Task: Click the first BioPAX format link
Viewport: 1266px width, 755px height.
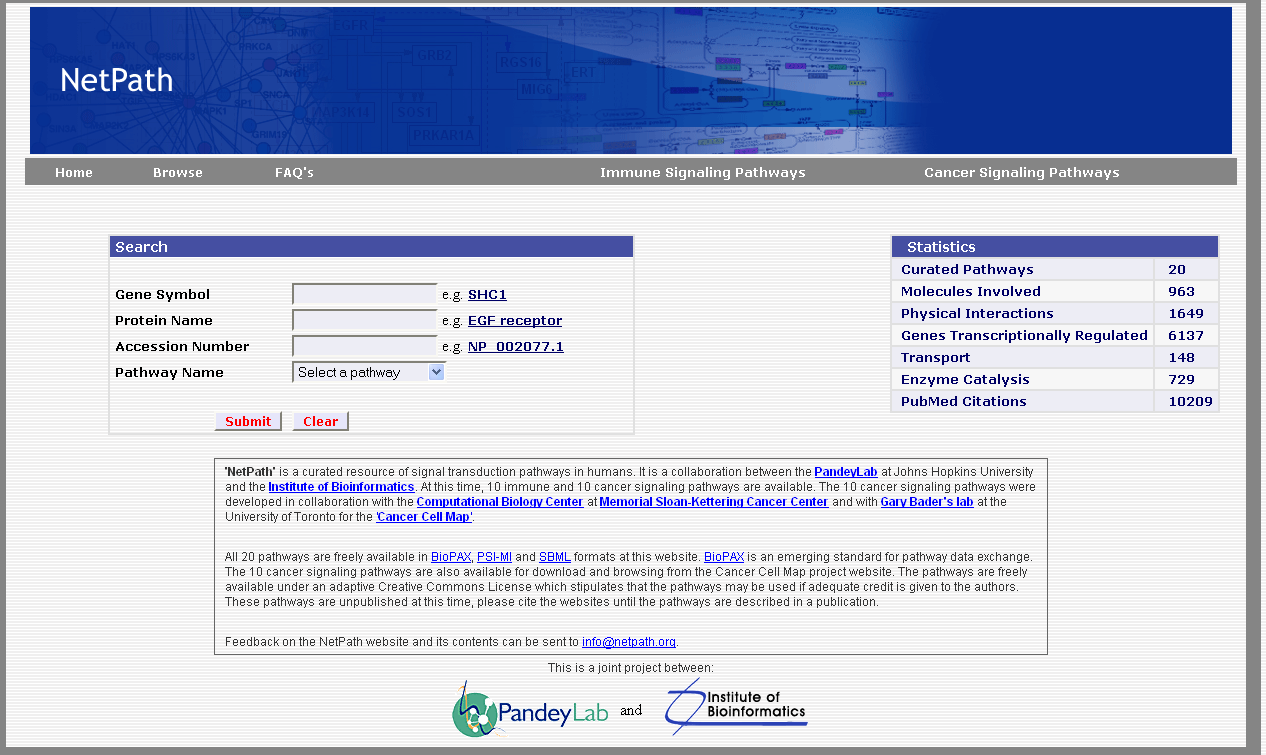Action: (449, 557)
